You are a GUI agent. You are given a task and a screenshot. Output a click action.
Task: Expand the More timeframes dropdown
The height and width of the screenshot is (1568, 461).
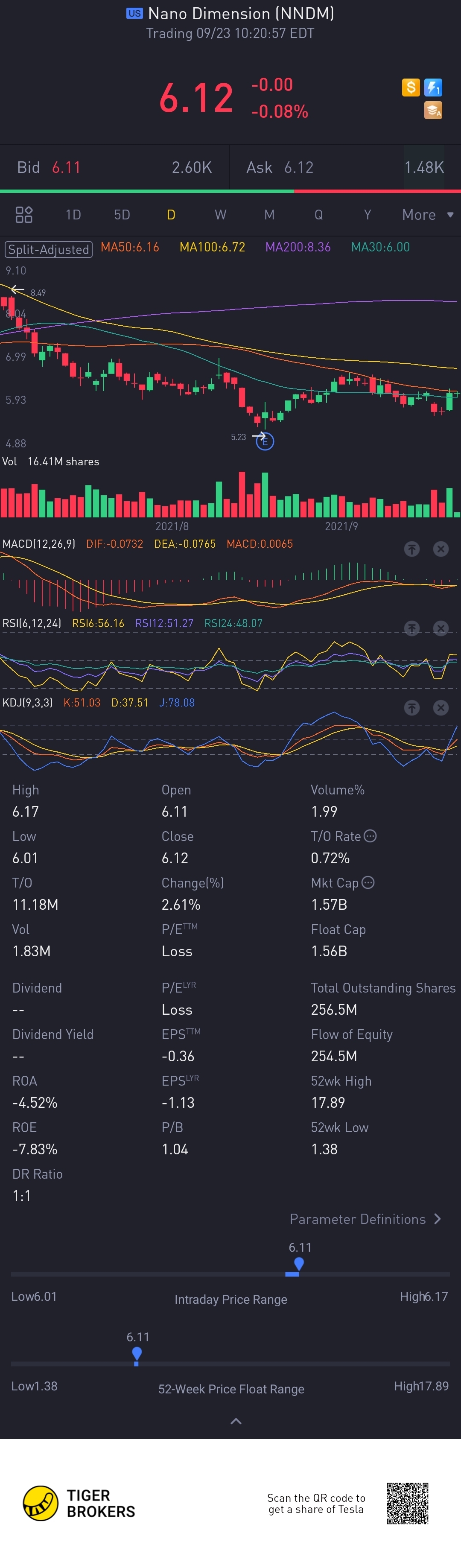[428, 214]
